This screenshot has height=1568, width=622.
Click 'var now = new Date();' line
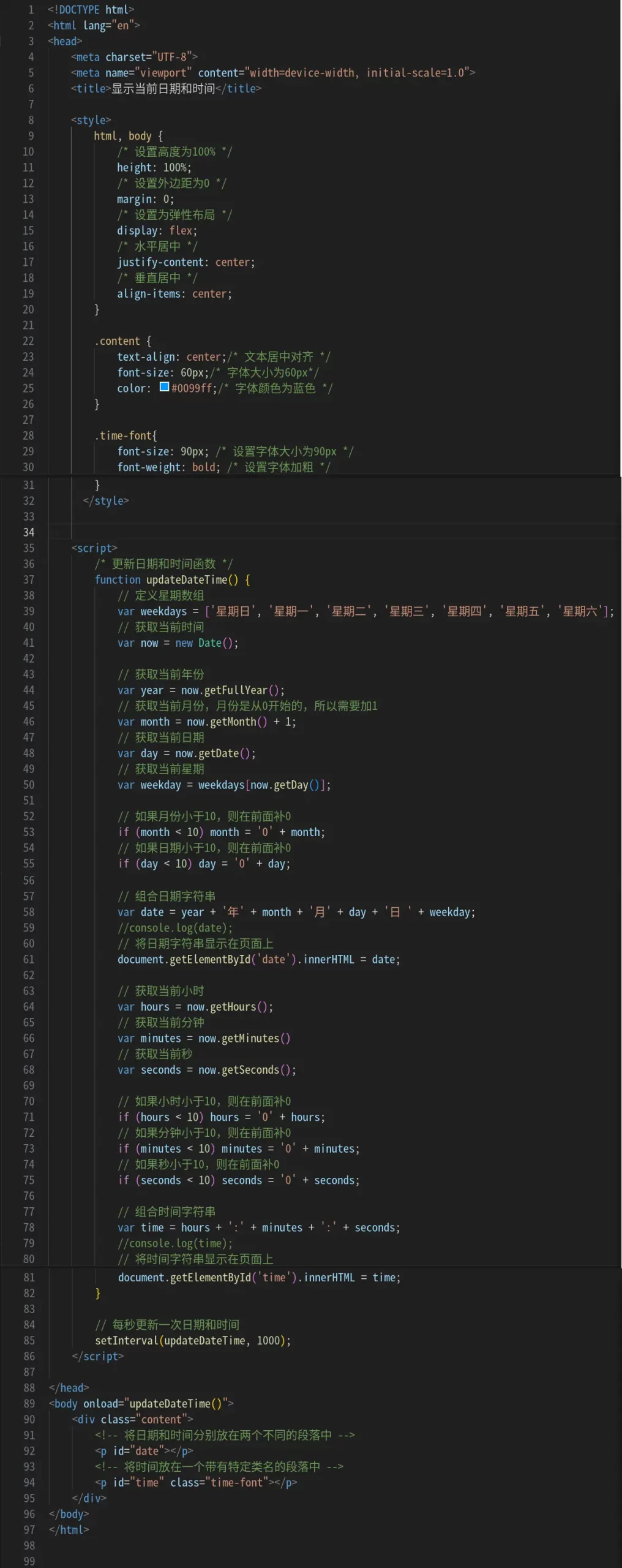tap(178, 643)
